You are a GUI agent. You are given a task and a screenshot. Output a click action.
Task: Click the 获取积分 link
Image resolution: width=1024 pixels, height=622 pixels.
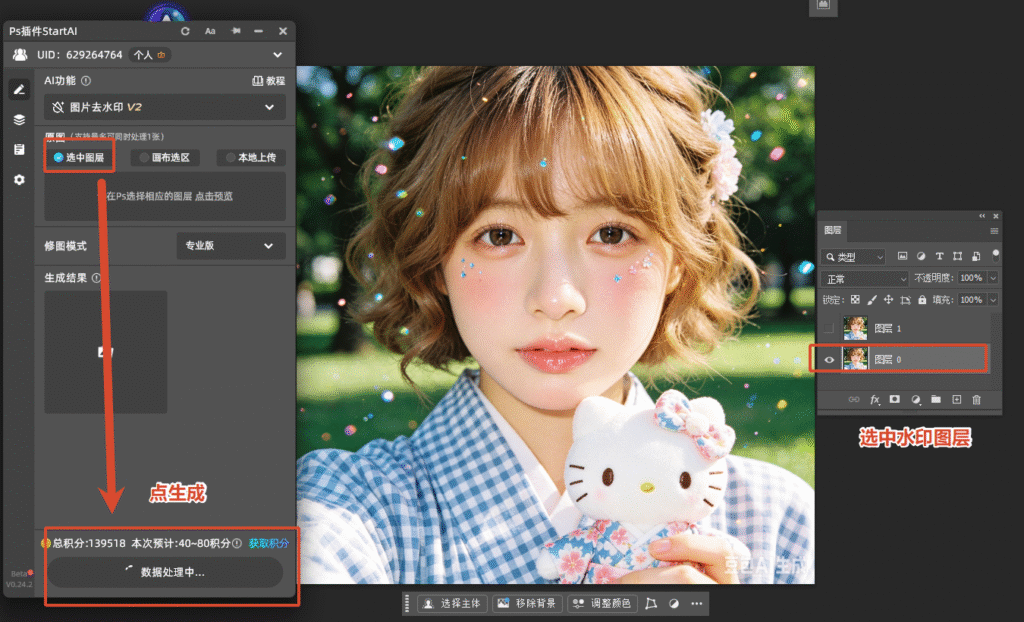[x=268, y=543]
